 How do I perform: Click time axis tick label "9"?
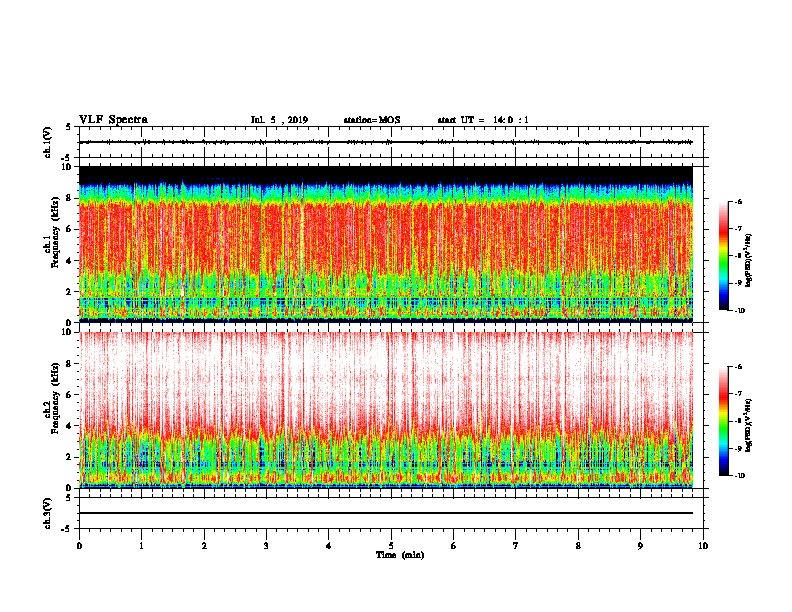pyautogui.click(x=640, y=546)
